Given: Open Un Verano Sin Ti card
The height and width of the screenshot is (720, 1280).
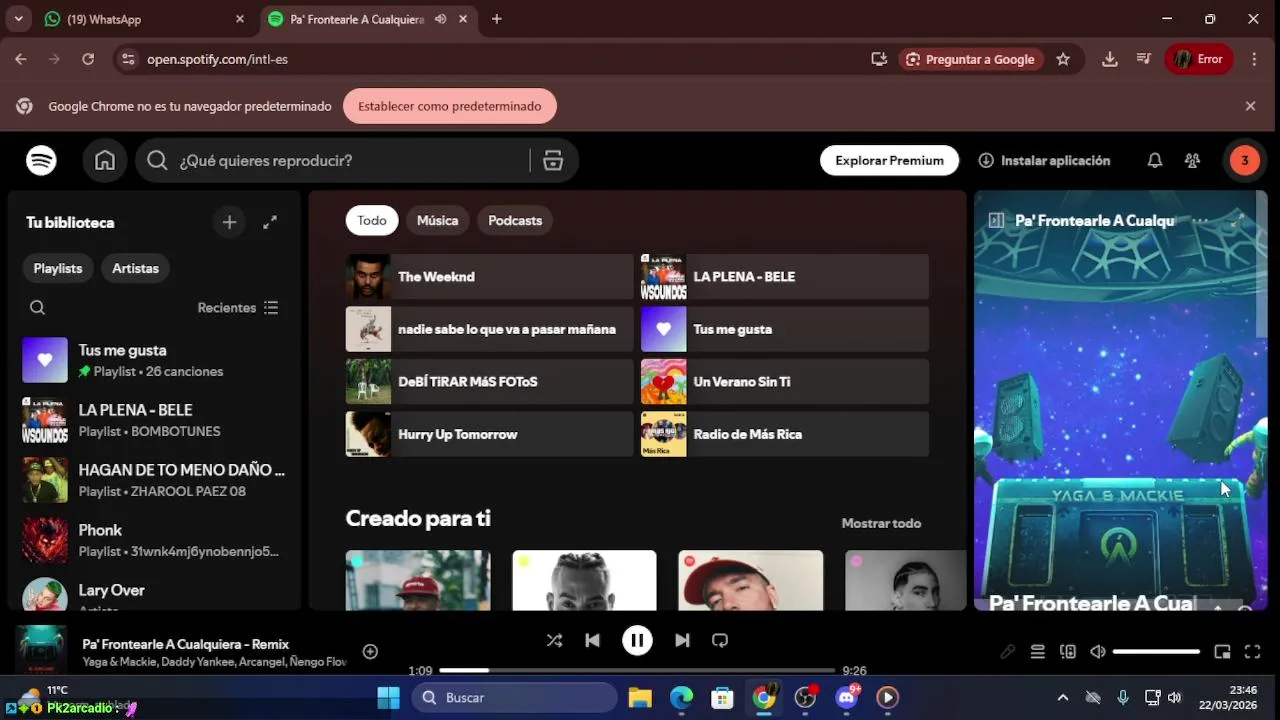Looking at the screenshot, I should 785,382.
